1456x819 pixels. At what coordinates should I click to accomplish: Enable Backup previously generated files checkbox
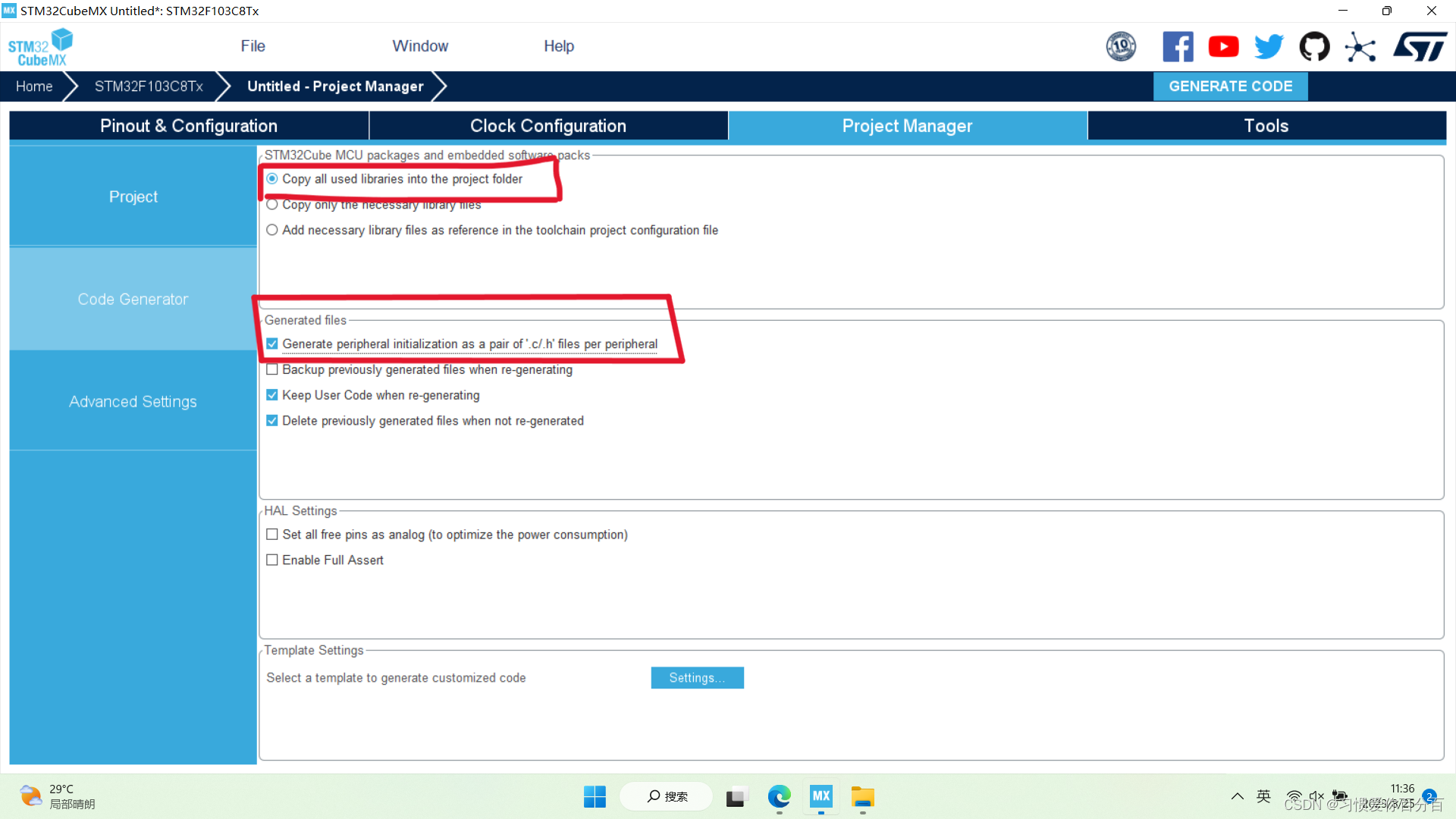pos(272,370)
